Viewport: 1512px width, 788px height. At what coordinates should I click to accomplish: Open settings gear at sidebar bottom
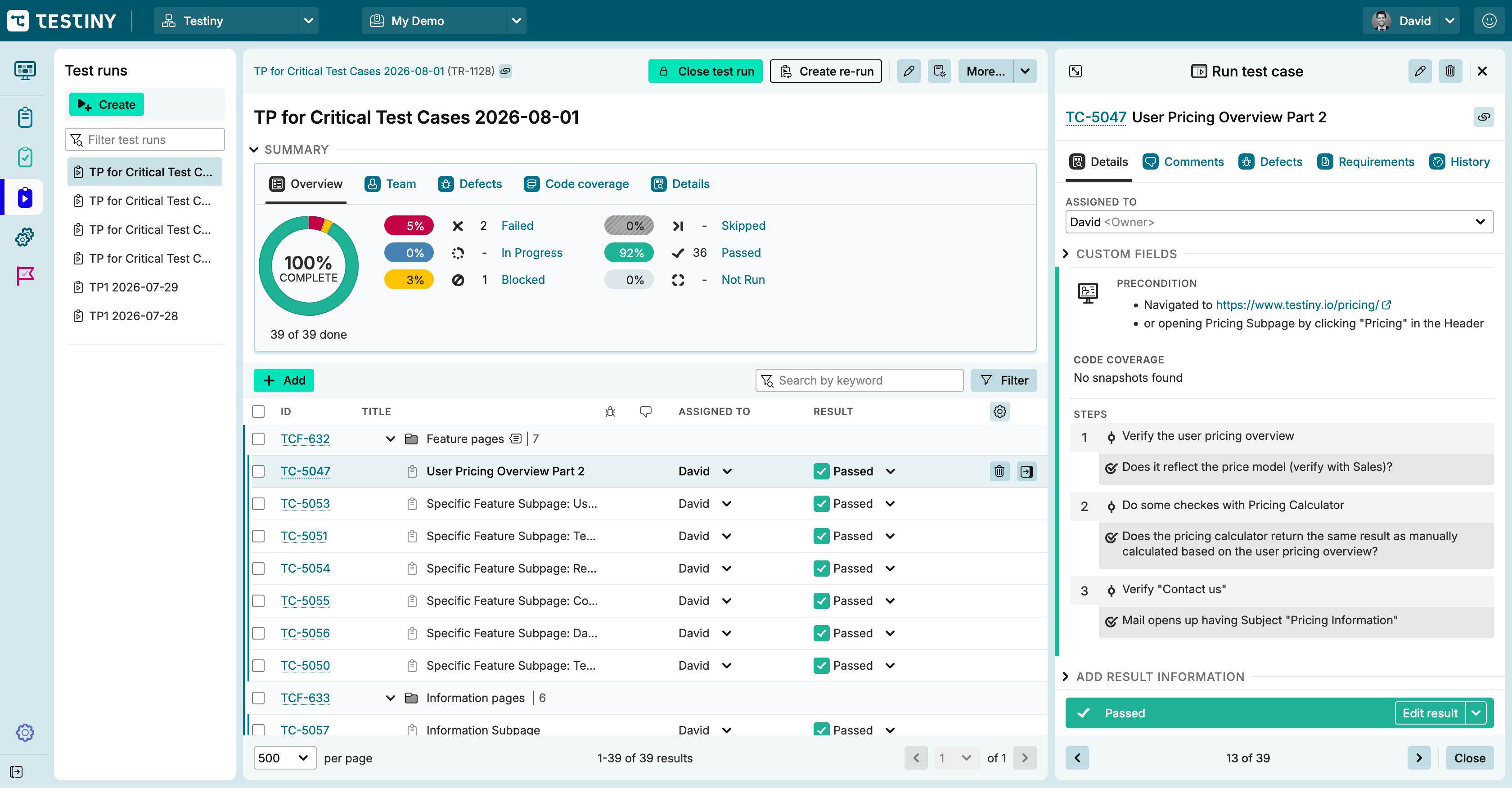pos(25,732)
